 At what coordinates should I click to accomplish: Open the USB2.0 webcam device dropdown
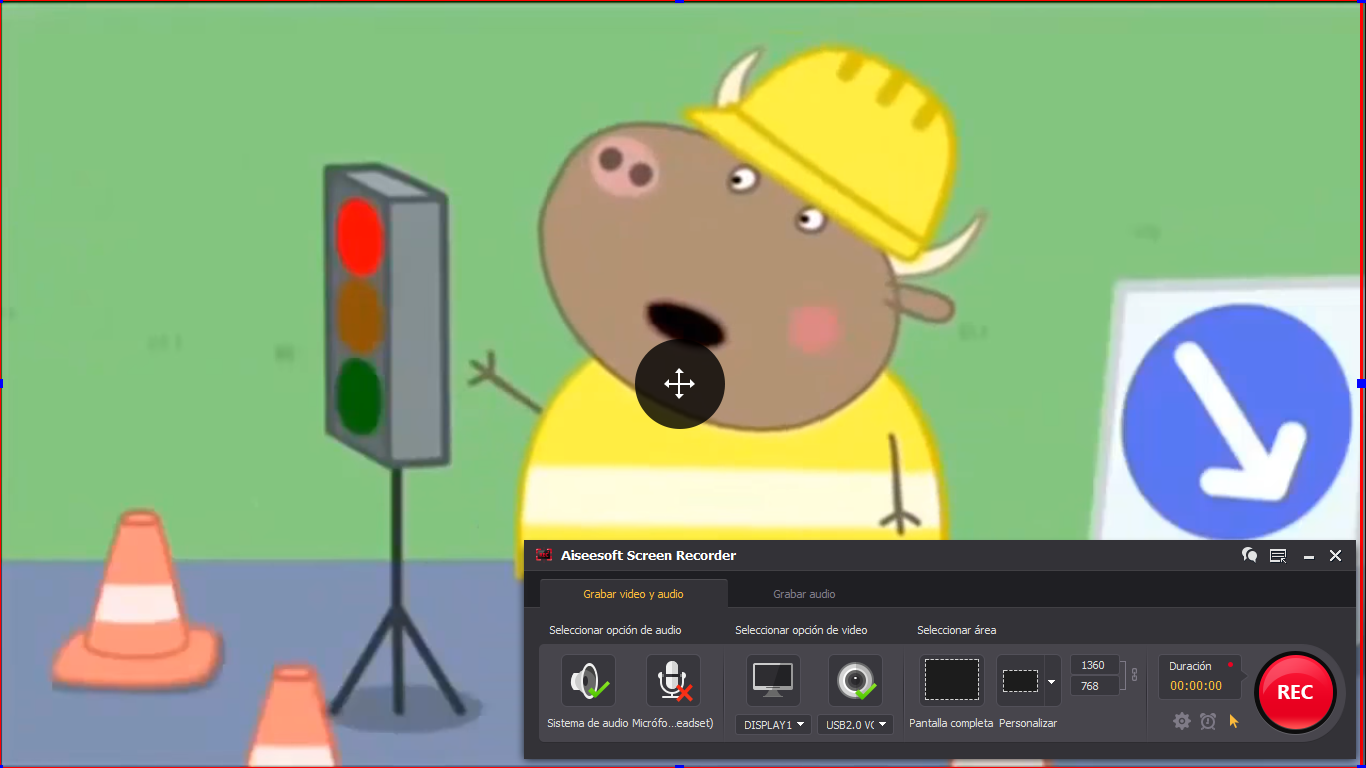coord(855,725)
